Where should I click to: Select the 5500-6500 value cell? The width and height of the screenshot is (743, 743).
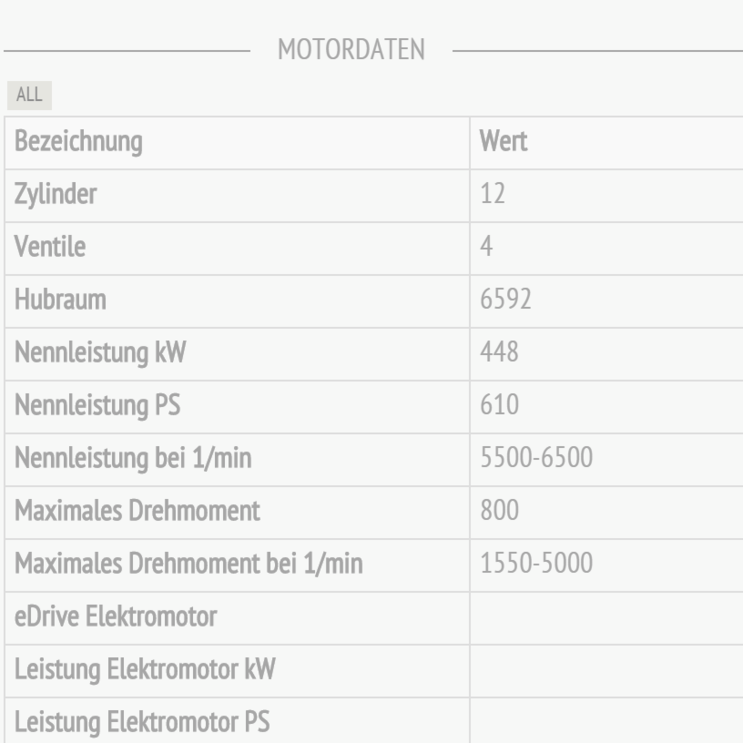point(537,460)
